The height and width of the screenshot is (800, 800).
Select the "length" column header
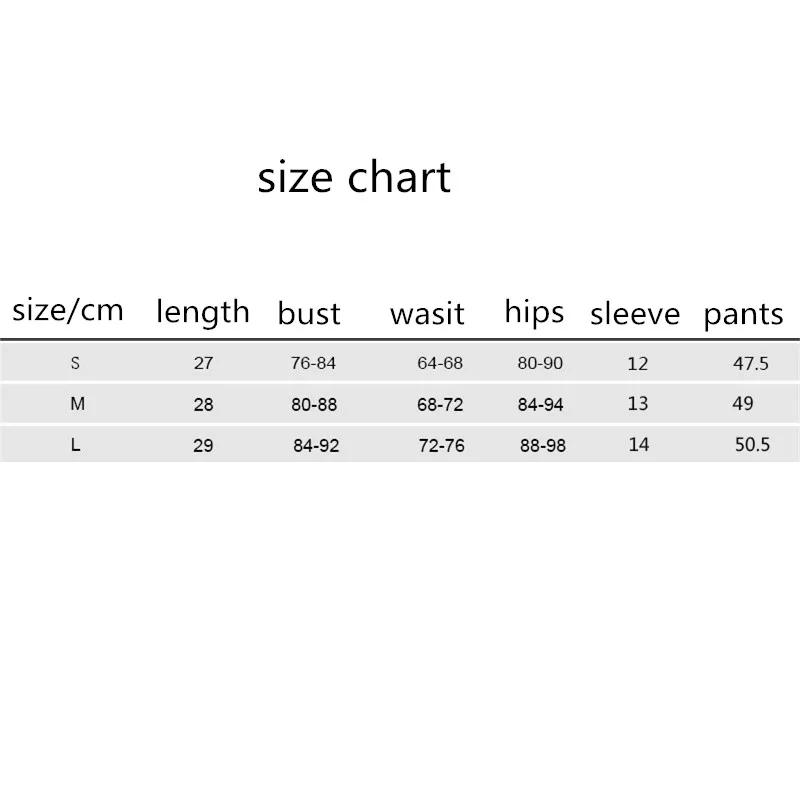click(x=203, y=312)
